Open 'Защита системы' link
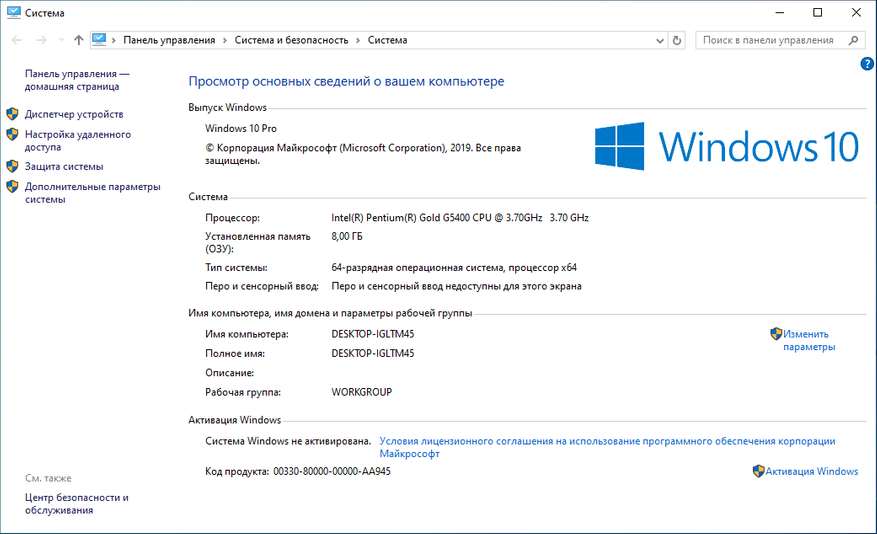The image size is (877, 534). [x=64, y=166]
